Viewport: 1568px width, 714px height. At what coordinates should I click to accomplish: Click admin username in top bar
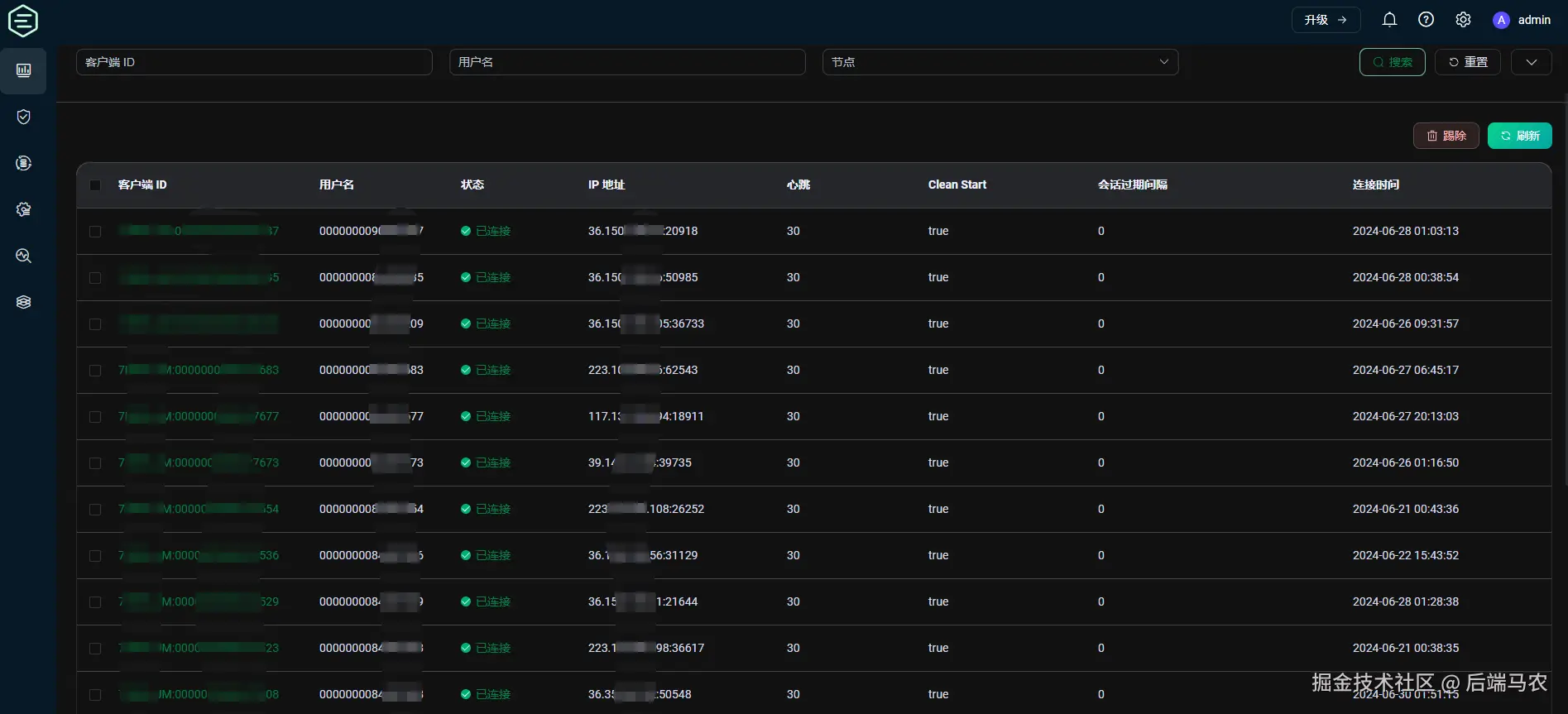(x=1534, y=20)
